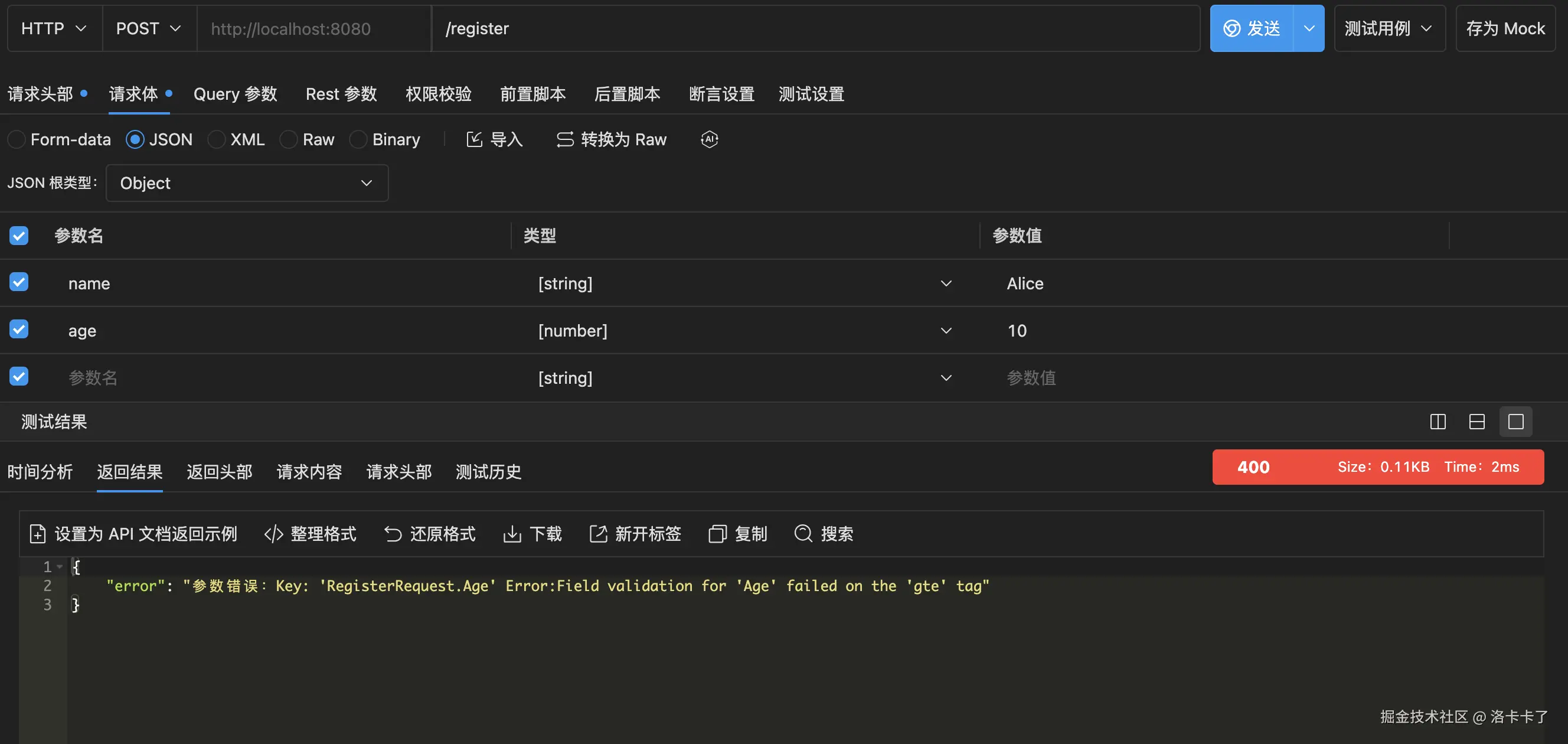The height and width of the screenshot is (744, 1568).
Task: Select the single-pane layout icon
Action: [x=1515, y=422]
